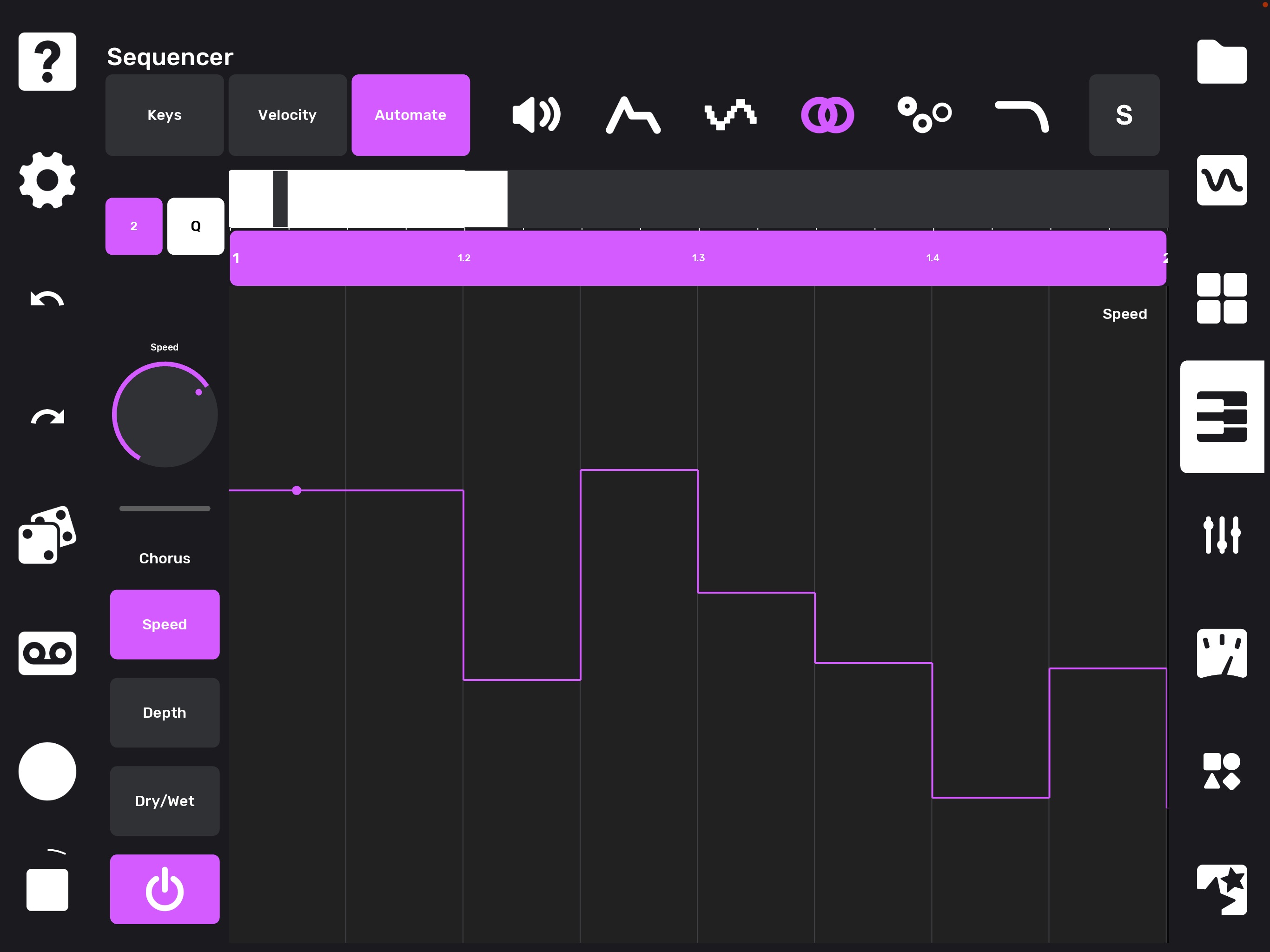Image resolution: width=1270 pixels, height=952 pixels.
Task: Click the Depth parameter button
Action: click(x=164, y=712)
